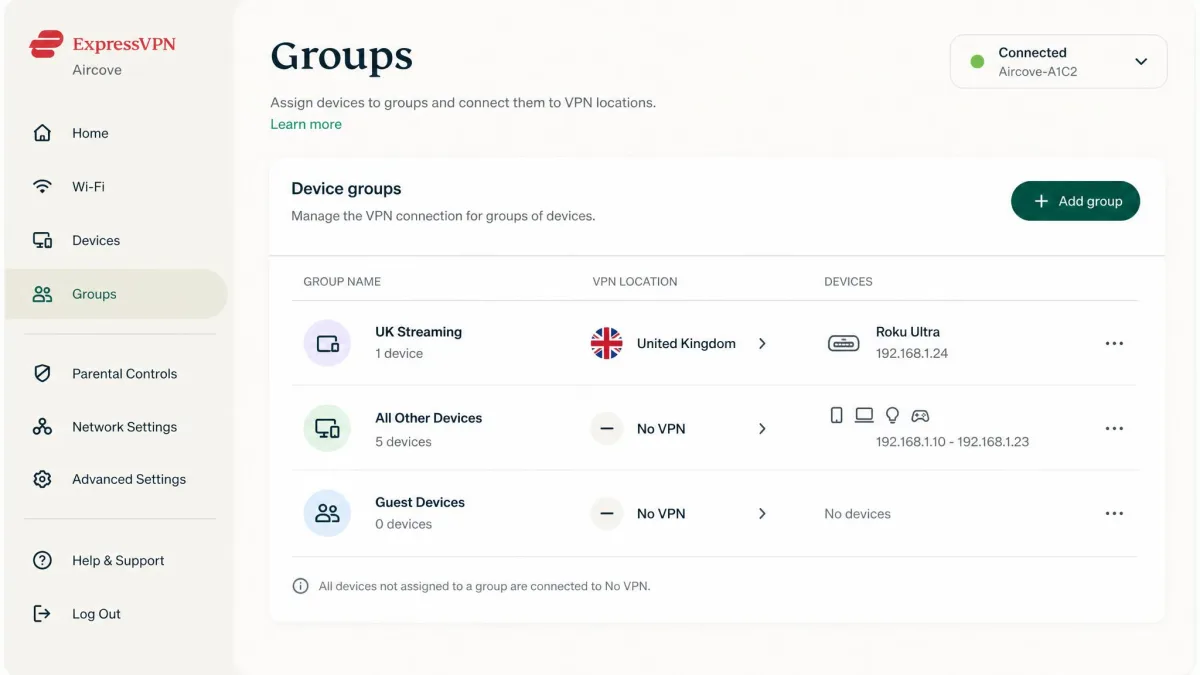Open the Devices menu item
Image resolution: width=1200 pixels, height=675 pixels.
tap(116, 240)
